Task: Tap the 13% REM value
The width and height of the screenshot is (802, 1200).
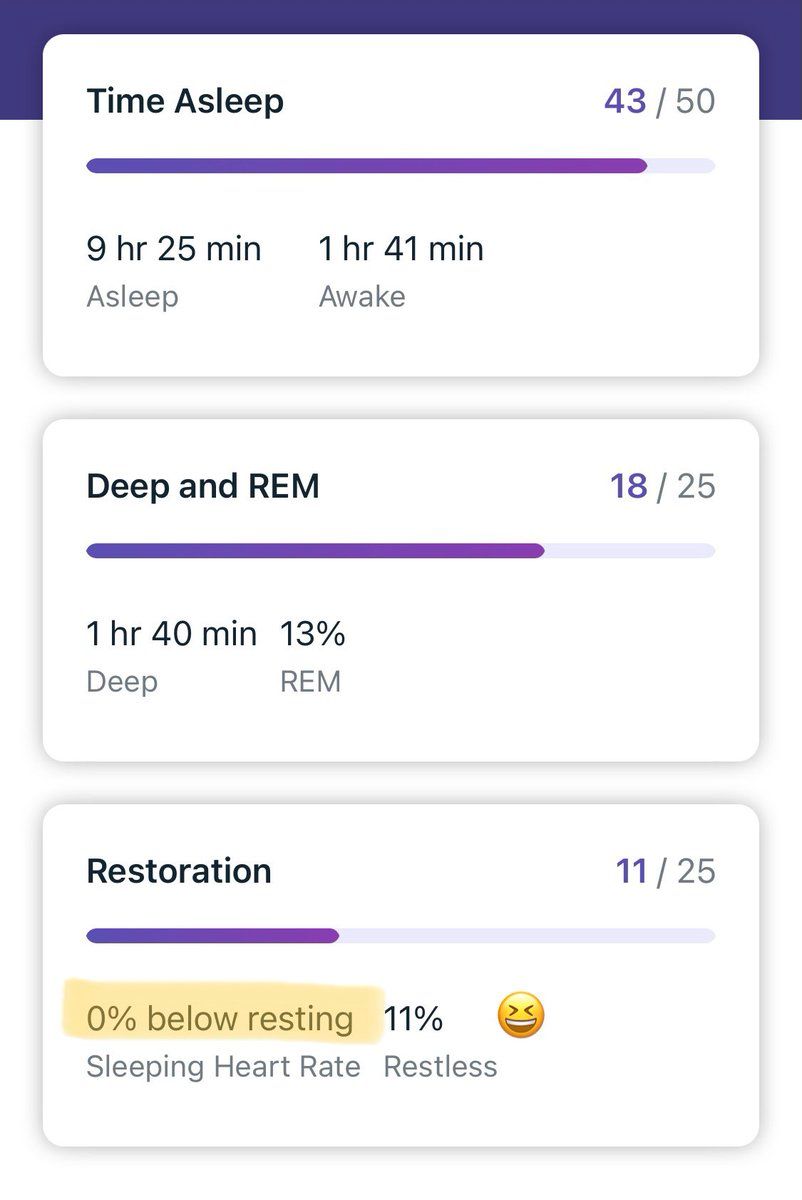Action: [313, 633]
